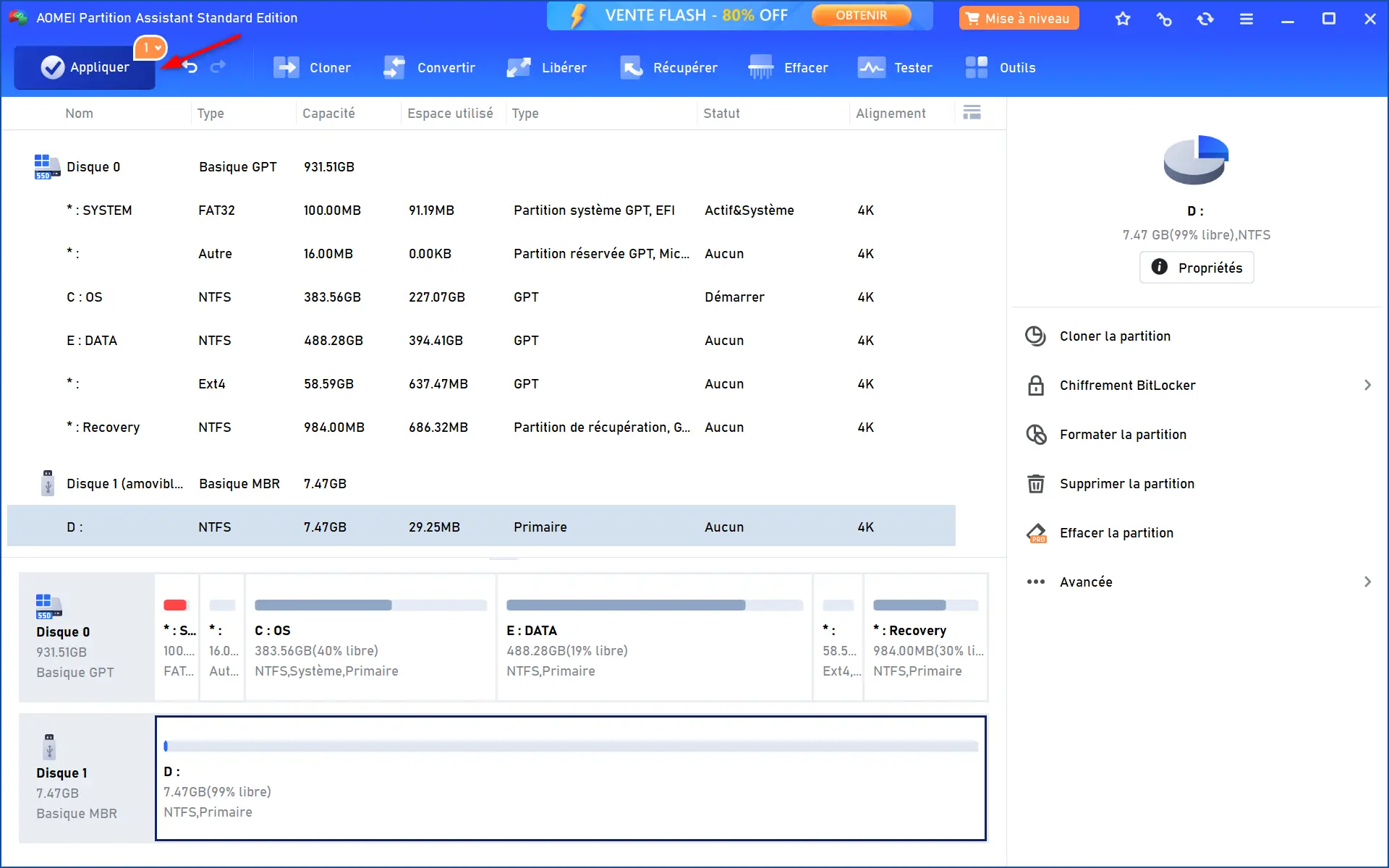Select the Disque 0 block in disk map
Image resolution: width=1389 pixels, height=868 pixels.
coord(87,637)
